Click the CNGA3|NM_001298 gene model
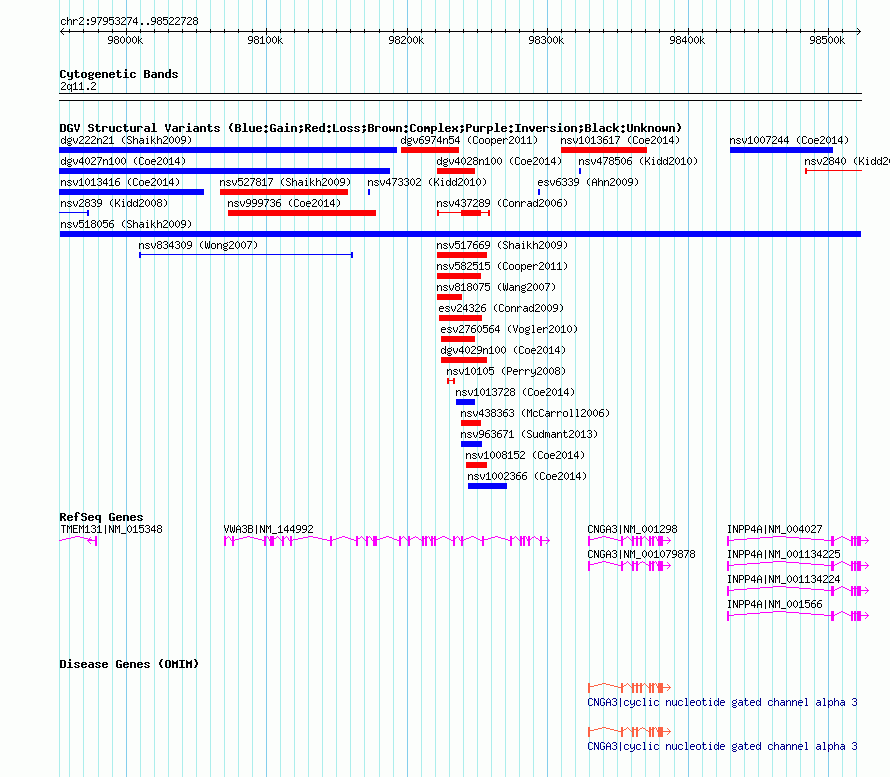The height and width of the screenshot is (777, 890). coord(629,541)
